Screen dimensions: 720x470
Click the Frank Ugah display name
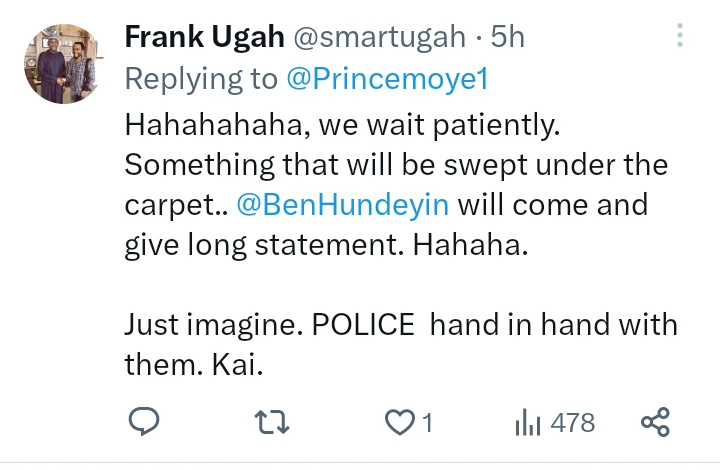coord(203,37)
